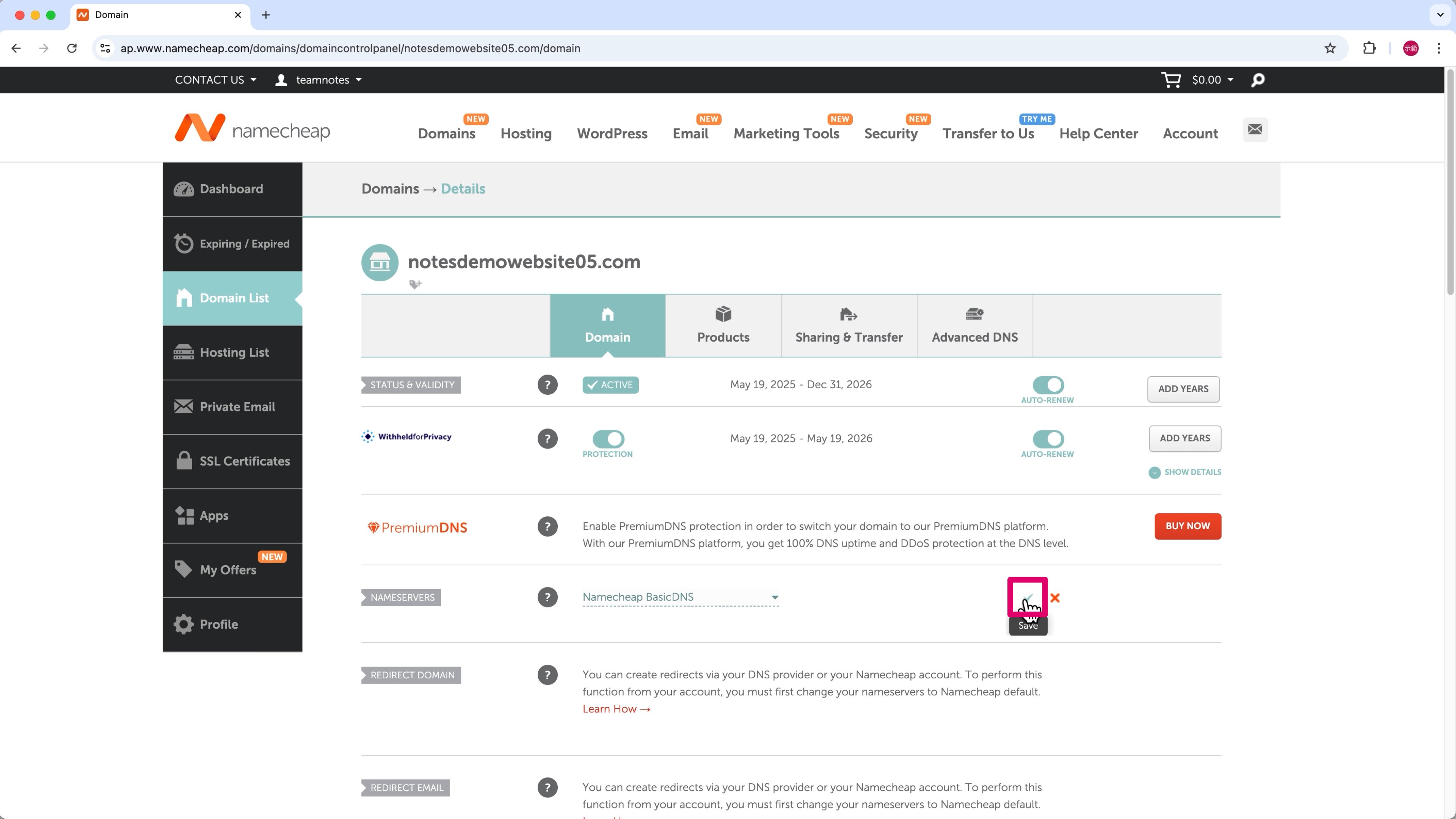Click the search magnifier icon in top bar
This screenshot has height=819, width=1456.
(1258, 80)
